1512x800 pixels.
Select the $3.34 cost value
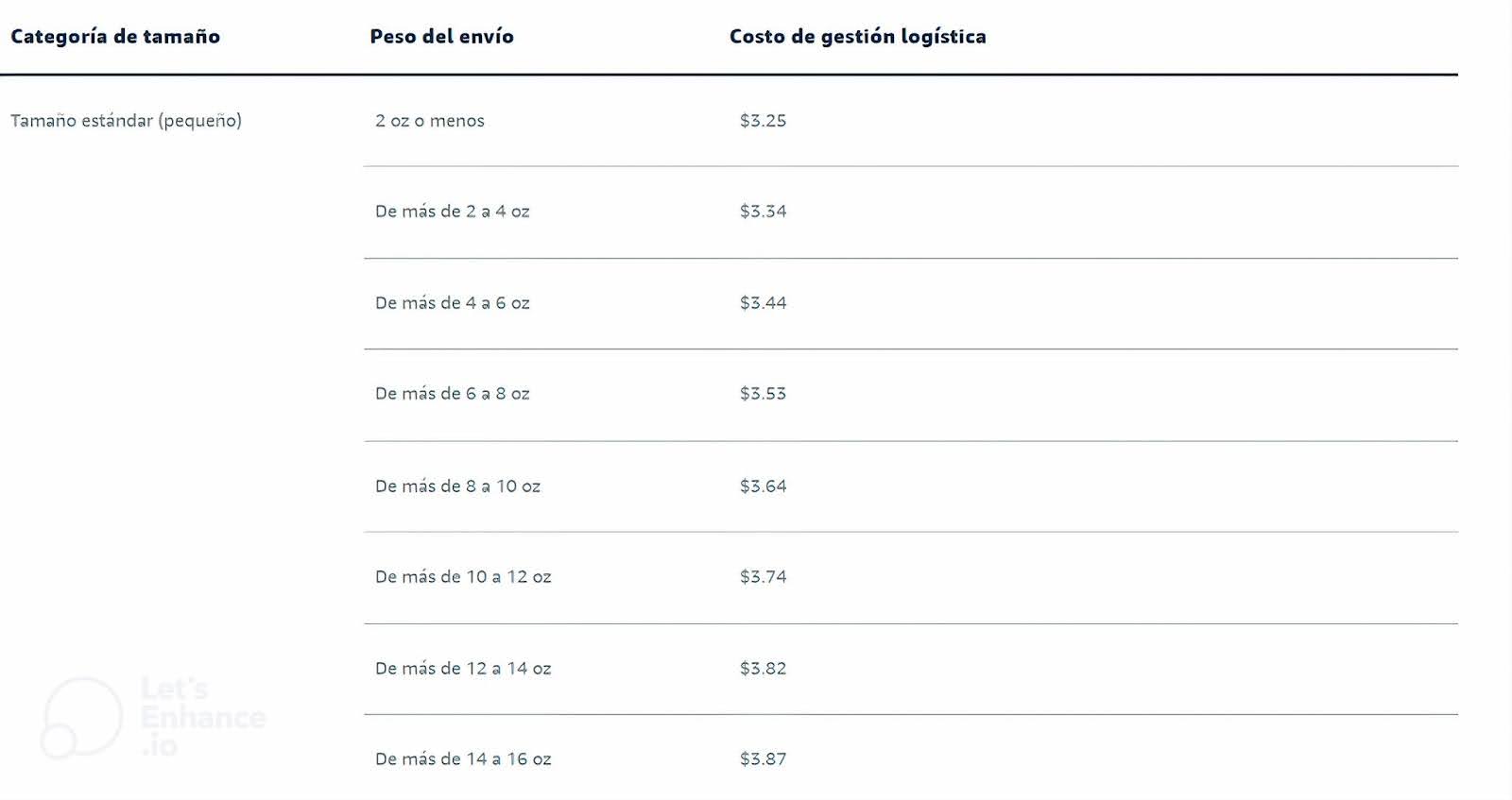763,212
